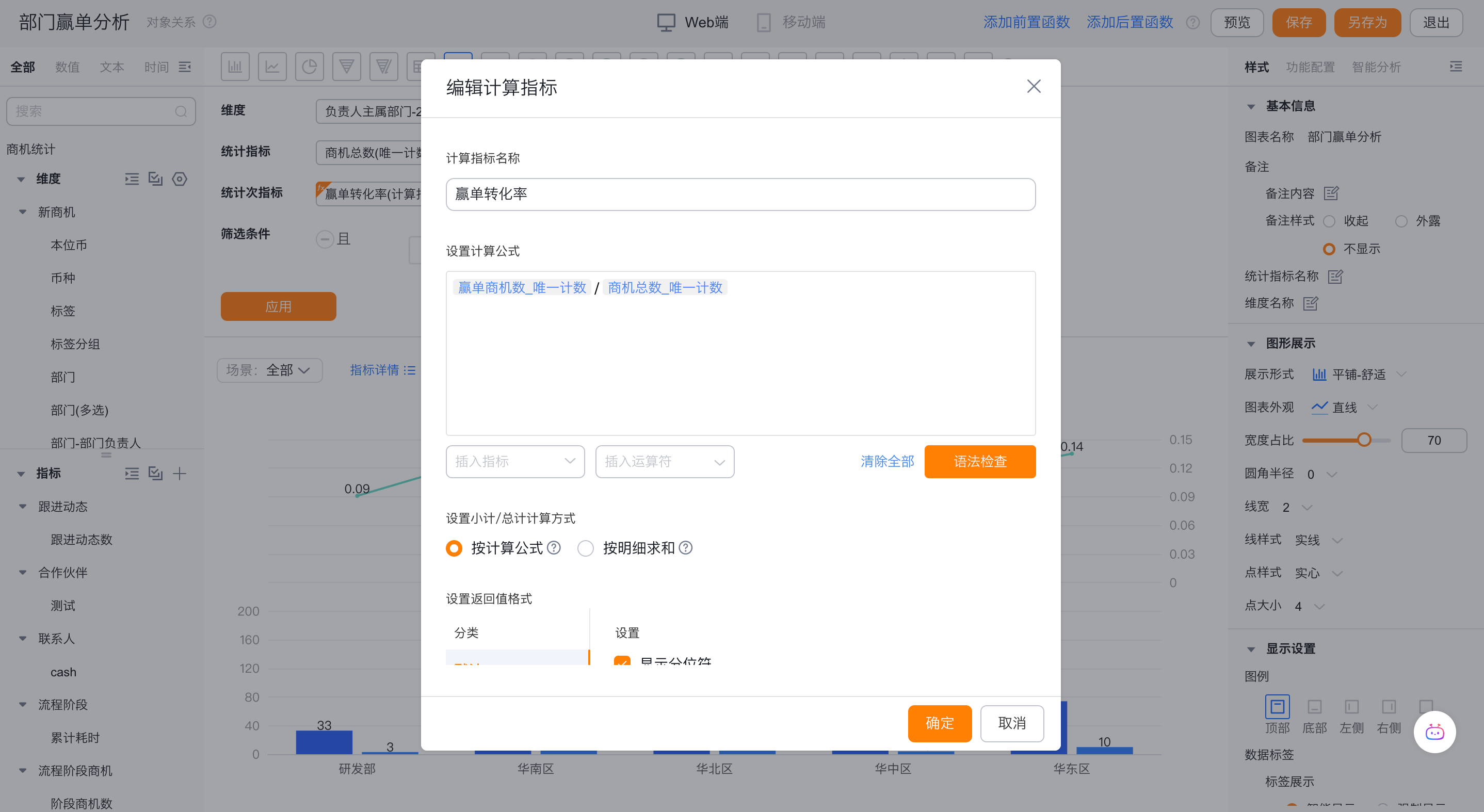Open the dimension settings hexagon icon
The image size is (1484, 812).
[180, 179]
